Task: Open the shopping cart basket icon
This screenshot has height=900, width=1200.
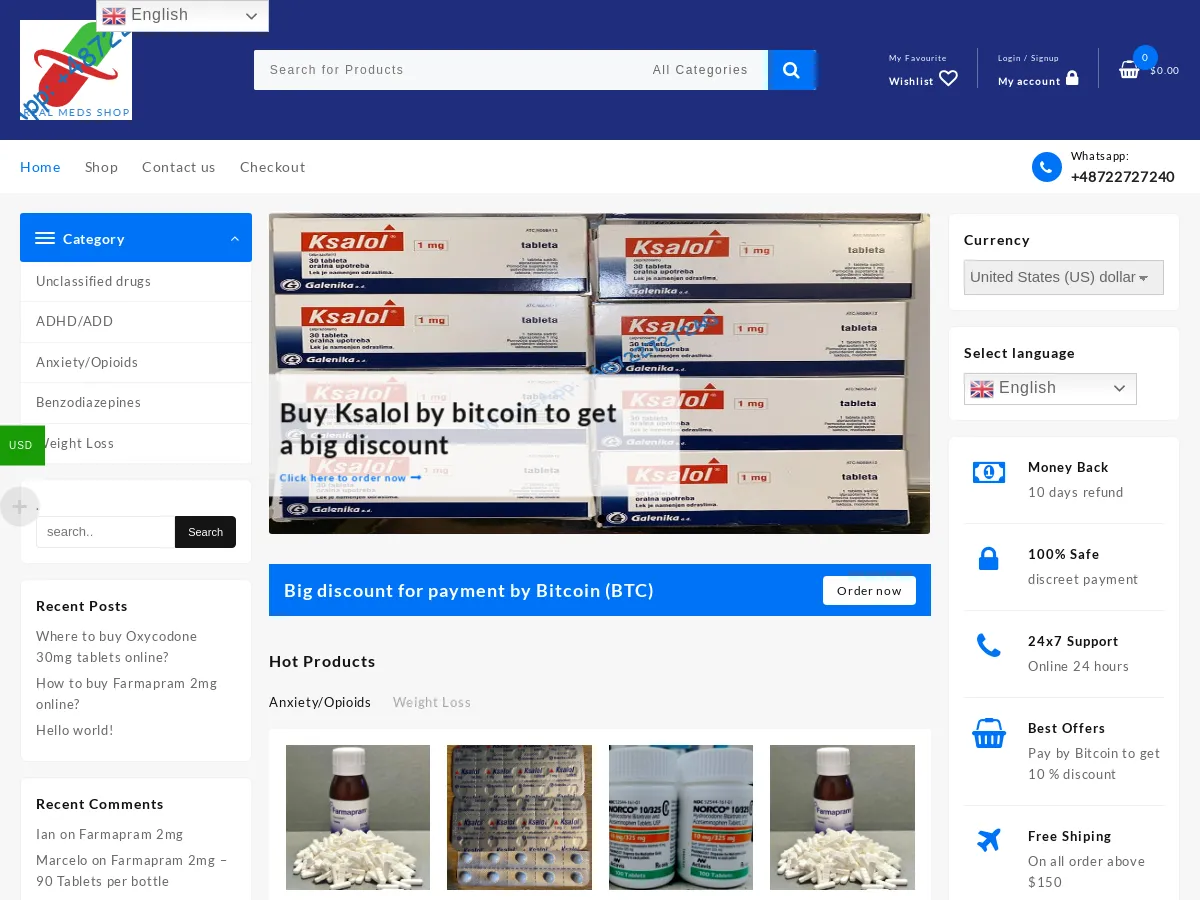Action: coord(1129,70)
